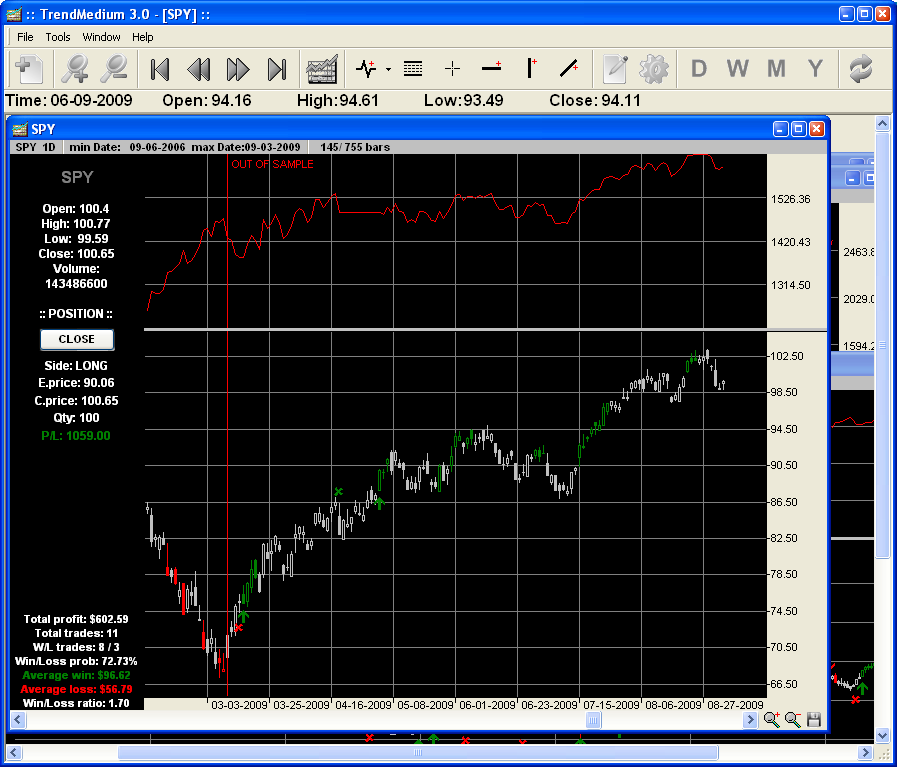Open the Tools menu
Screen dimensions: 897x767
pos(58,37)
